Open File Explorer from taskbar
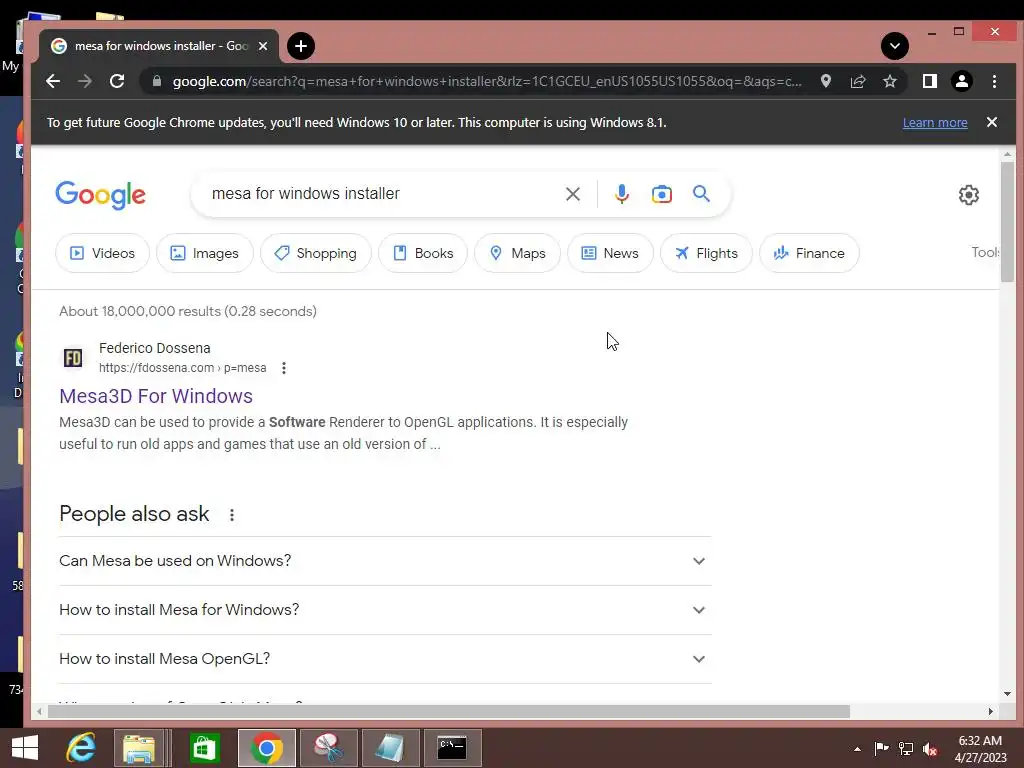The height and width of the screenshot is (768, 1024). (x=139, y=748)
